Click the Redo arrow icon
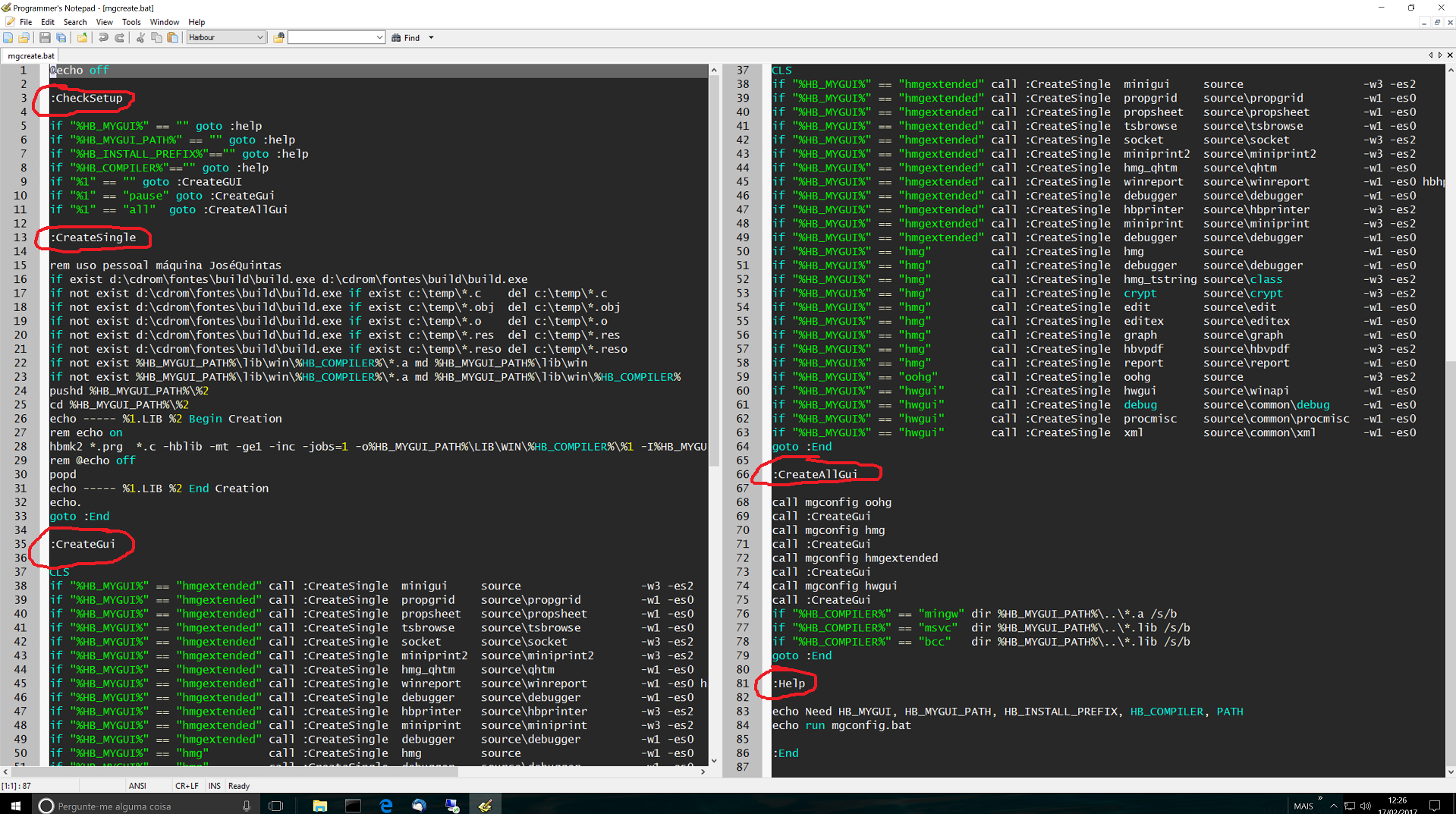1456x814 pixels. coord(120,37)
